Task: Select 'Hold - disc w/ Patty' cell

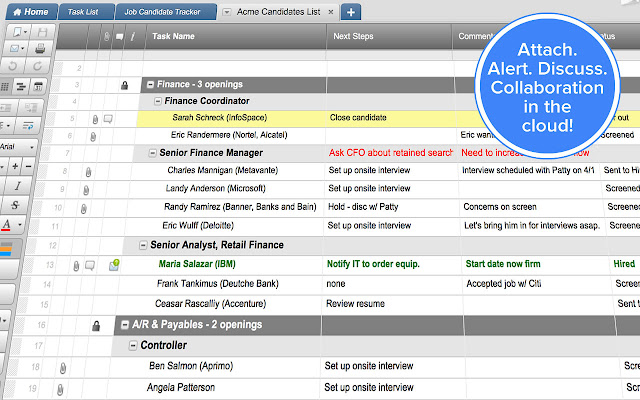Action: pyautogui.click(x=392, y=207)
